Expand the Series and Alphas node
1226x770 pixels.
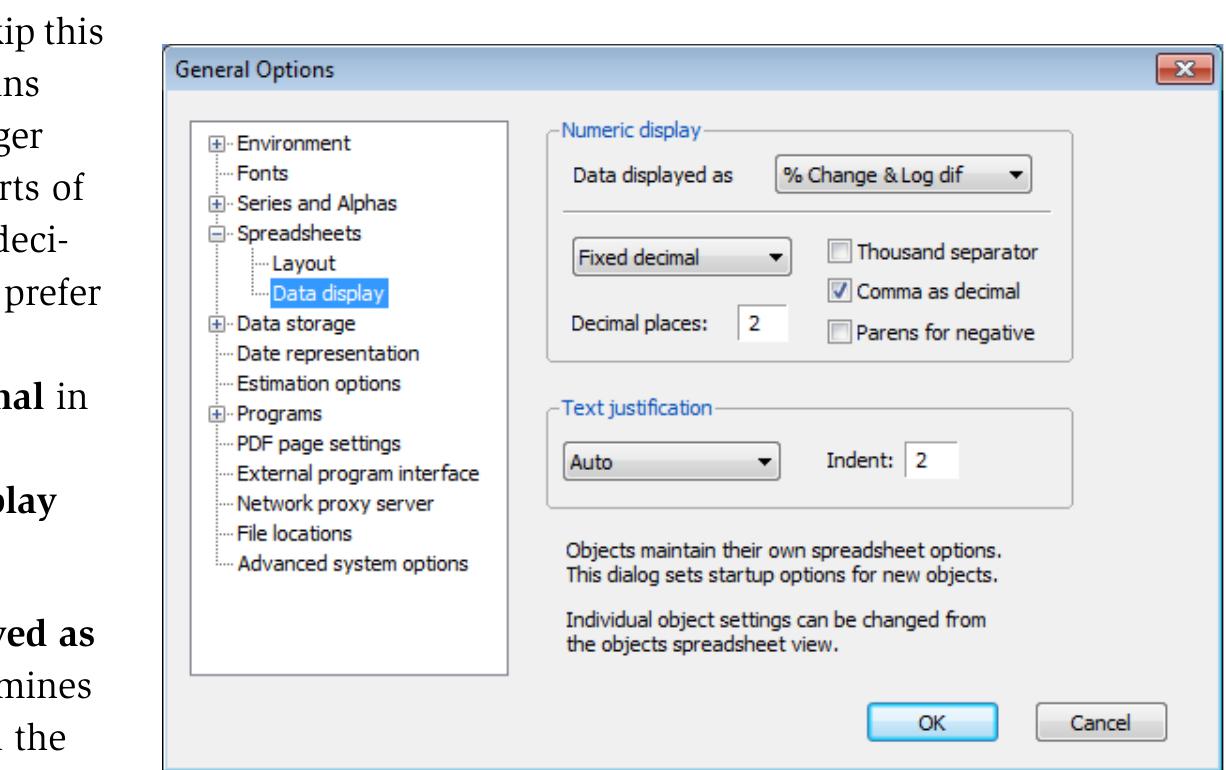click(217, 203)
